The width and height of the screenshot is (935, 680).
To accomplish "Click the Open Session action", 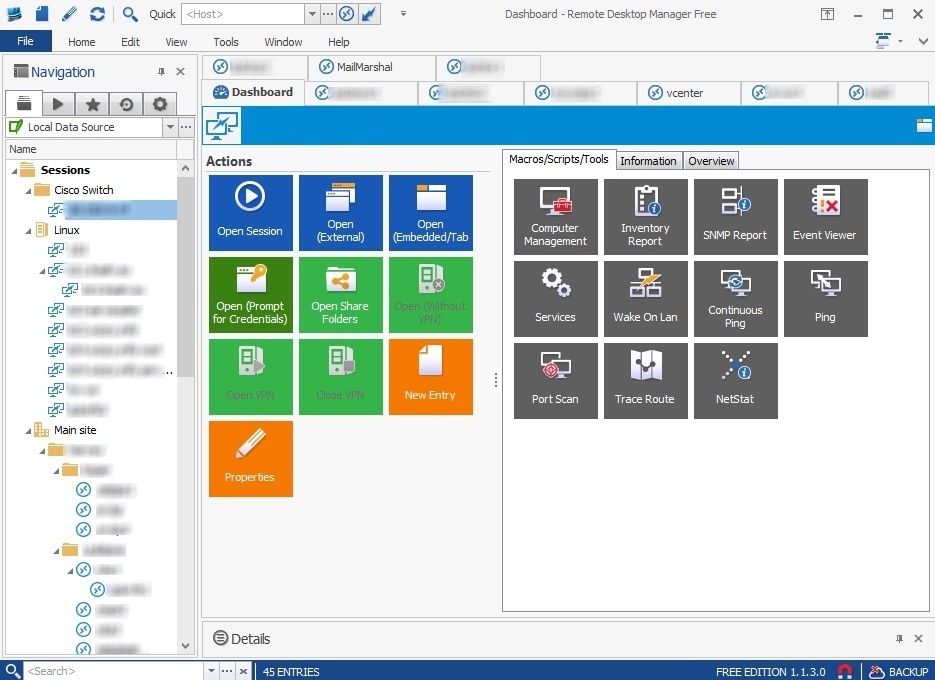I will [250, 212].
